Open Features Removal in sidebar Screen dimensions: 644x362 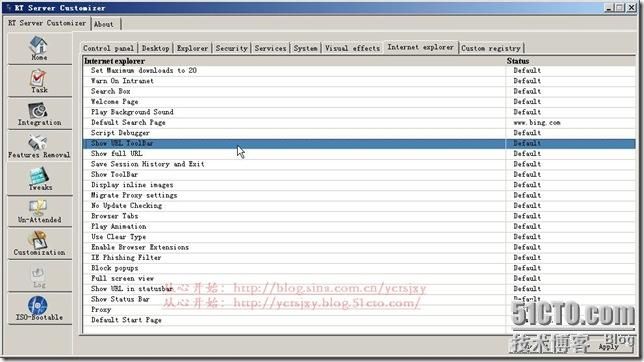pyautogui.click(x=39, y=146)
